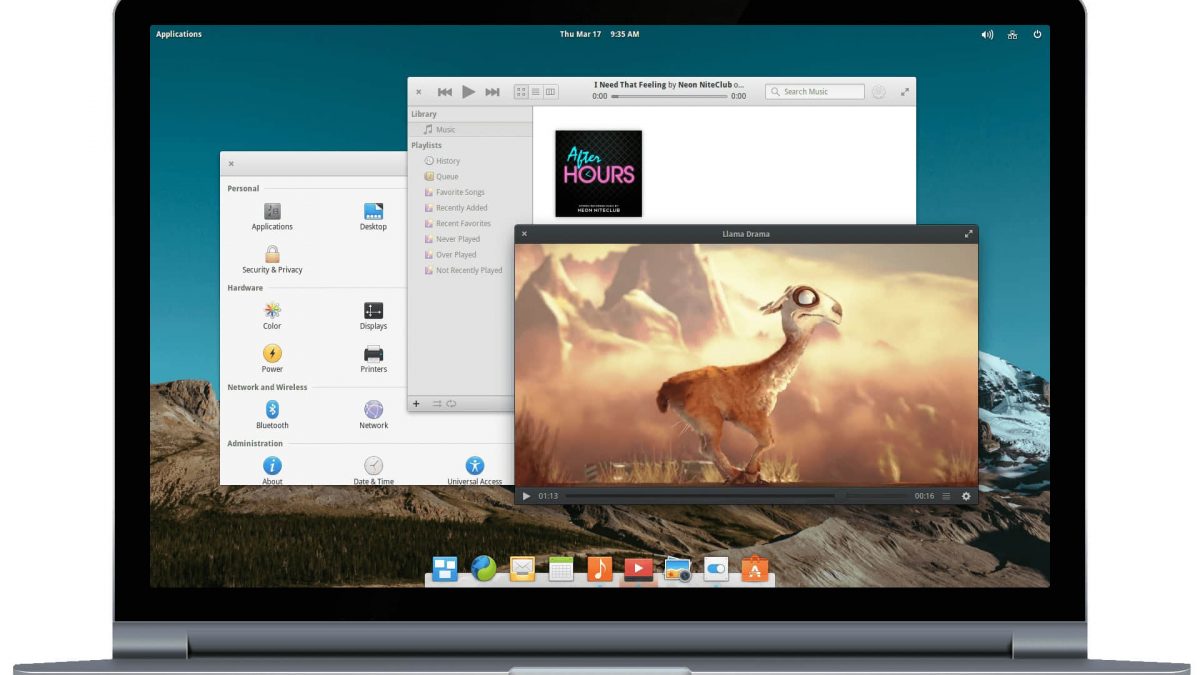This screenshot has width=1200, height=675.
Task: Launch Calendar from the dock
Action: point(561,569)
